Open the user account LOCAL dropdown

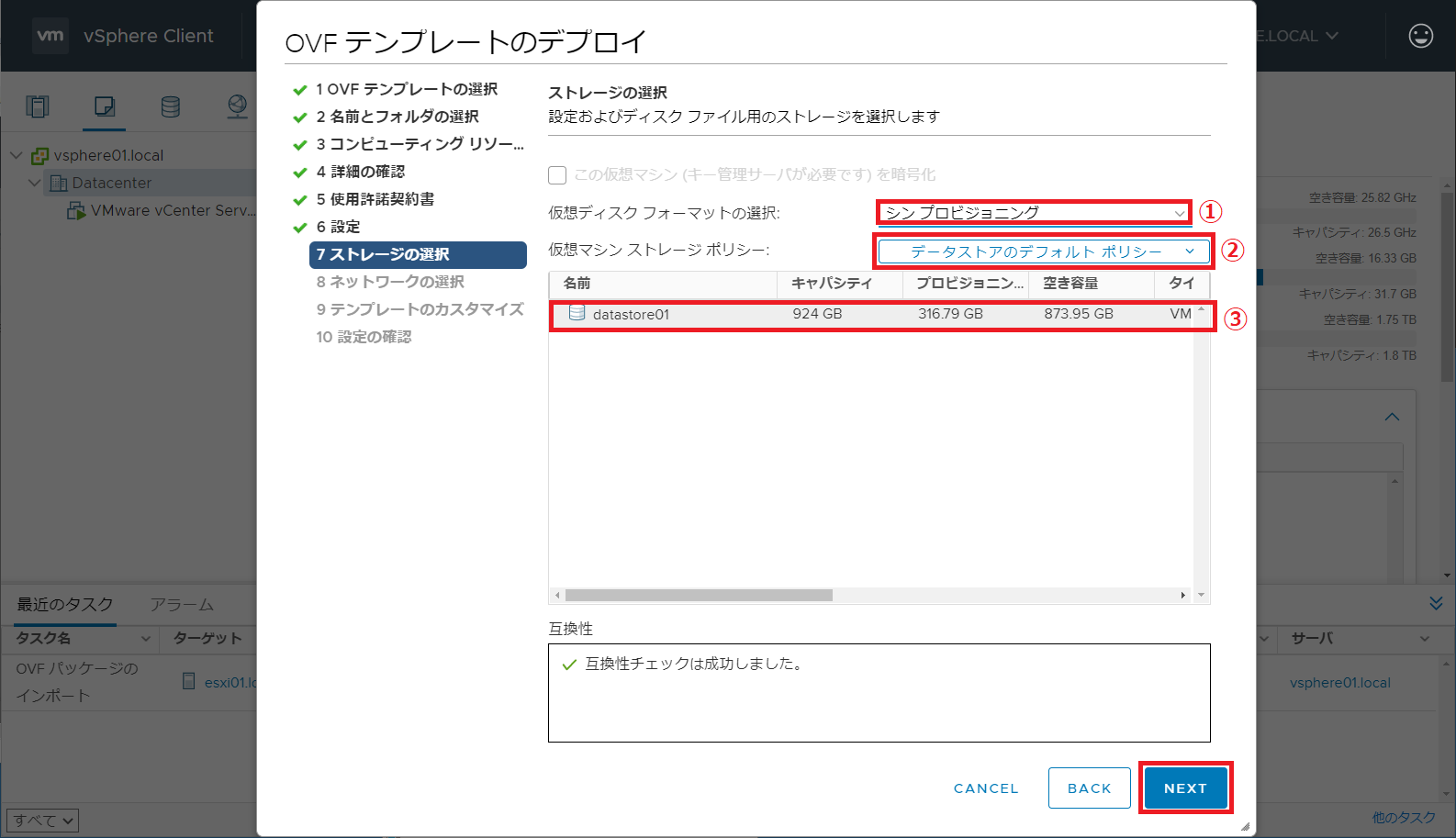1299,36
